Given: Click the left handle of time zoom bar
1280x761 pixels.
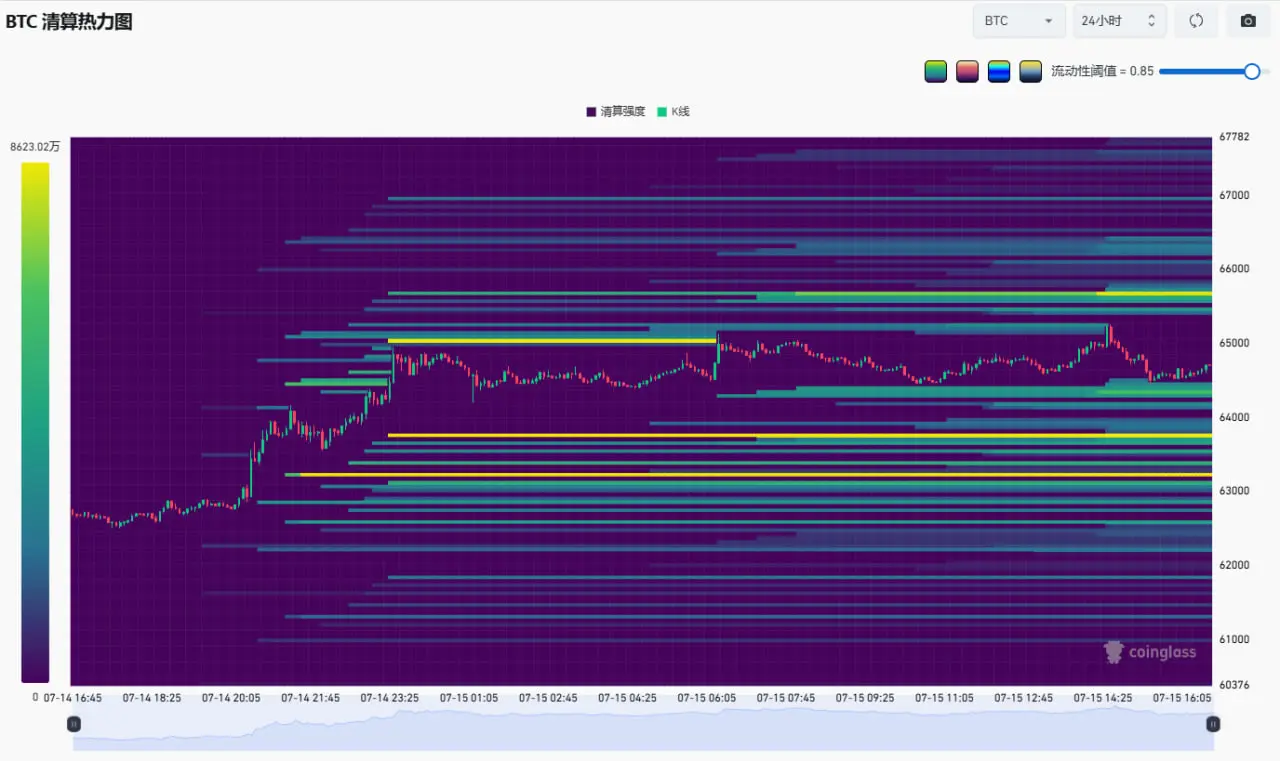Looking at the screenshot, I should (74, 724).
